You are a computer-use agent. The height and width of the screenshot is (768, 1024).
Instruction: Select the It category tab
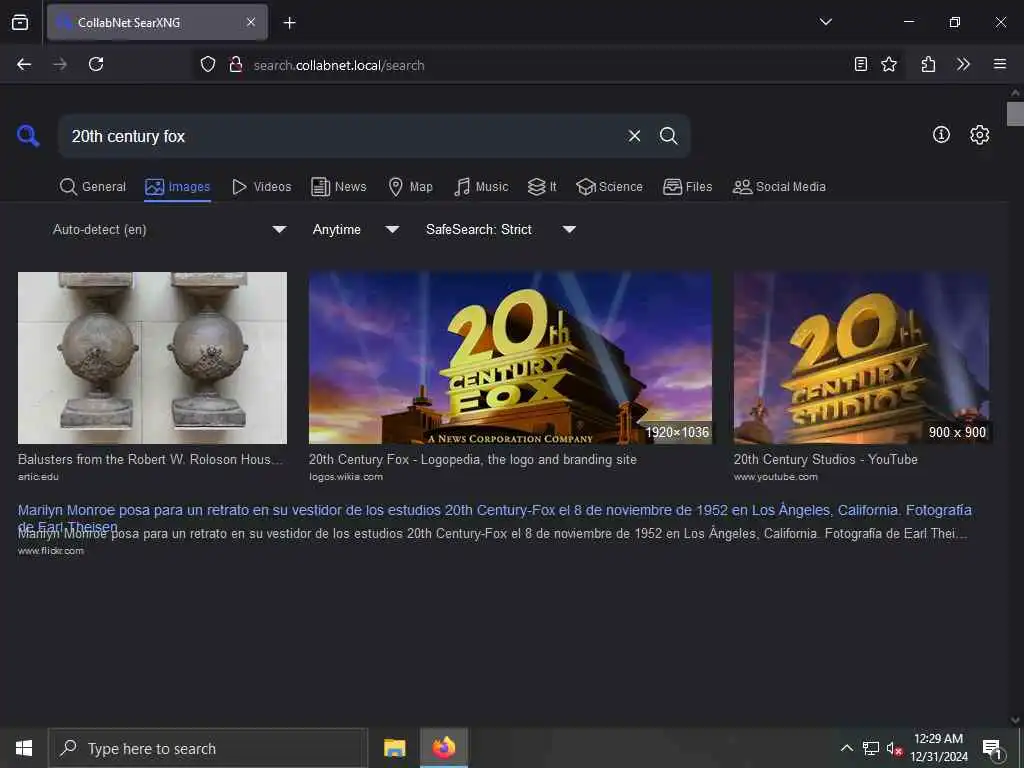[x=542, y=187]
